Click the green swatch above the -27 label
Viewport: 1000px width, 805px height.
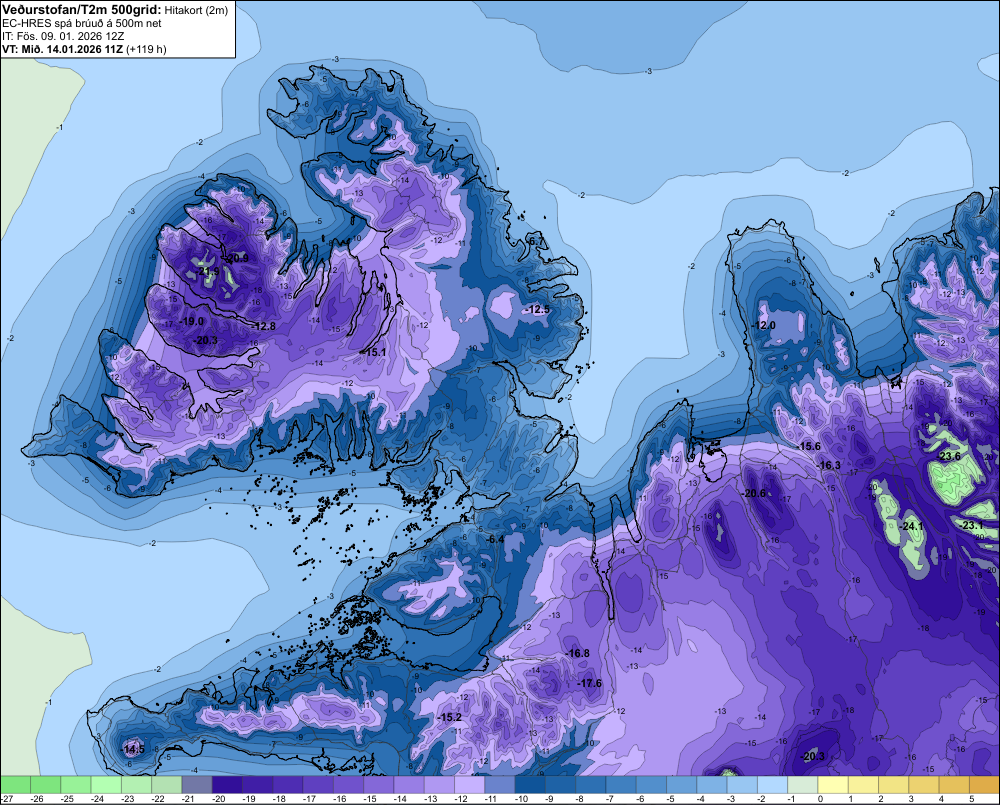[x=15, y=784]
